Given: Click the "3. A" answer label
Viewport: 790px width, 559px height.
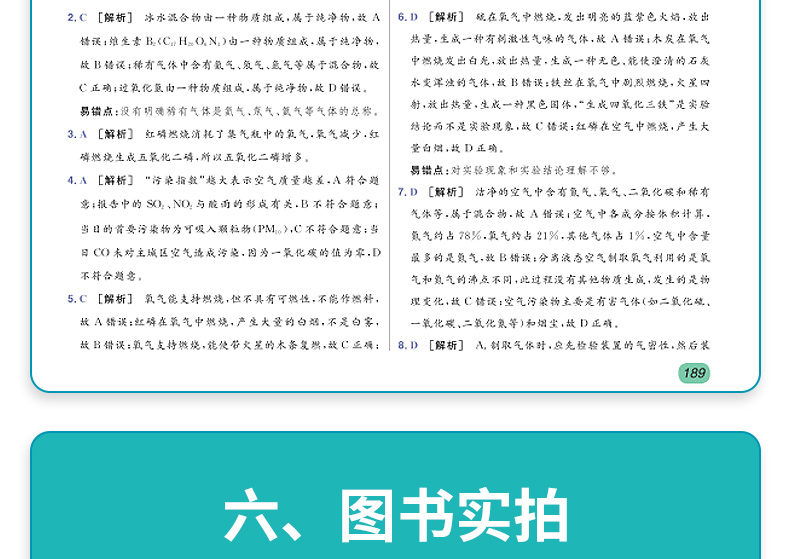Looking at the screenshot, I should tap(77, 133).
